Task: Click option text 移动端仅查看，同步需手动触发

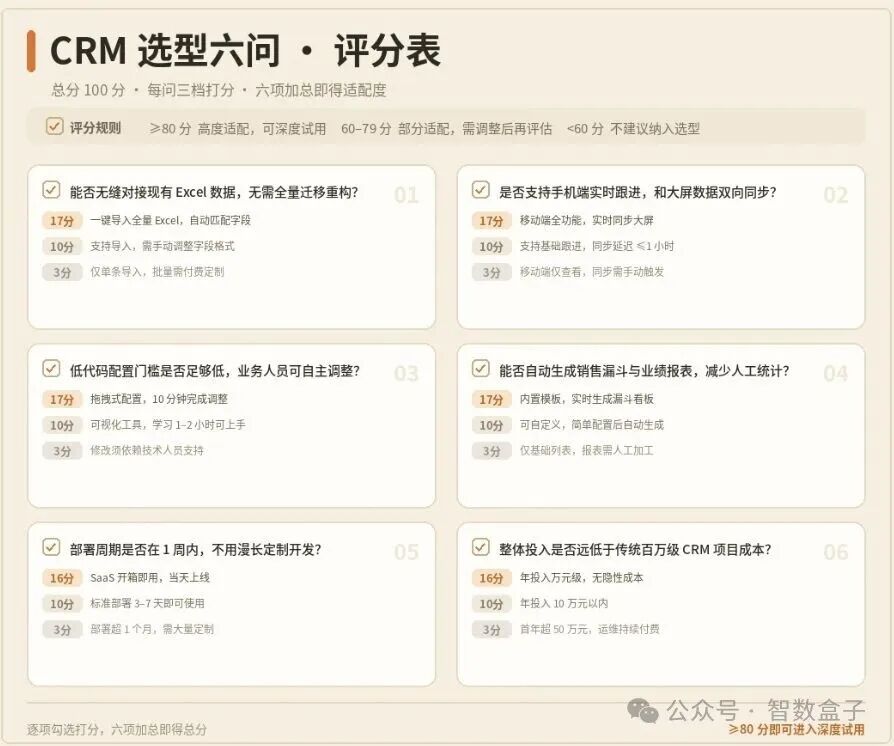Action: [x=592, y=271]
